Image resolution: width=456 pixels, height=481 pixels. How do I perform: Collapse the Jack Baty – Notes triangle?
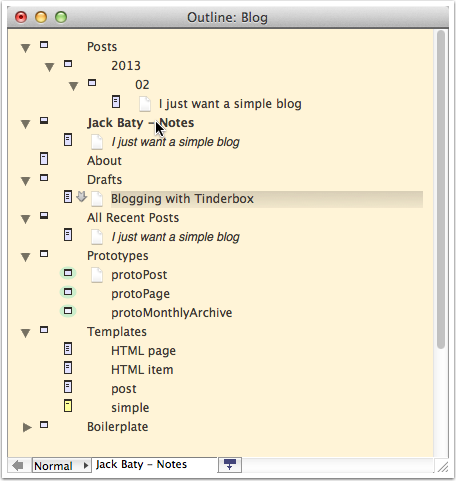click(x=25, y=124)
